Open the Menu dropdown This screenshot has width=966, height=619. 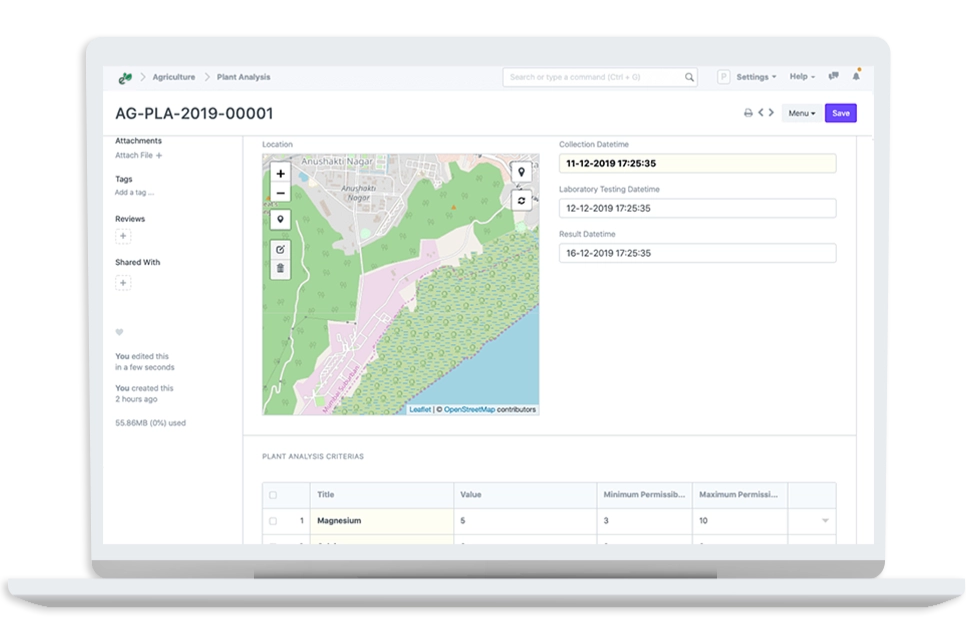(802, 113)
